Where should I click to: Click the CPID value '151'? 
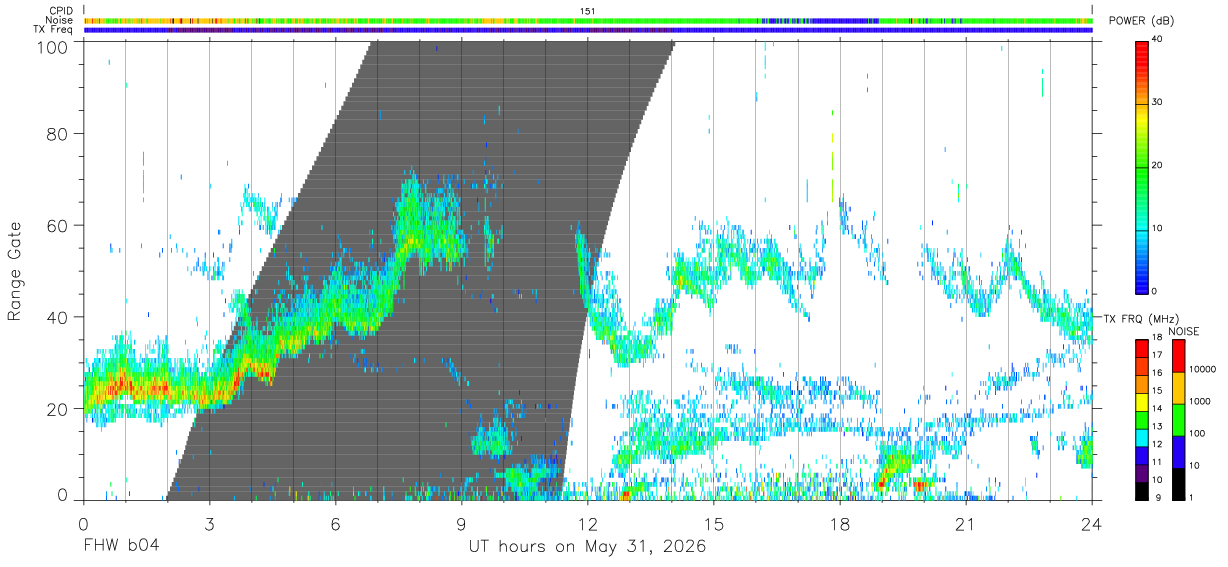588,10
